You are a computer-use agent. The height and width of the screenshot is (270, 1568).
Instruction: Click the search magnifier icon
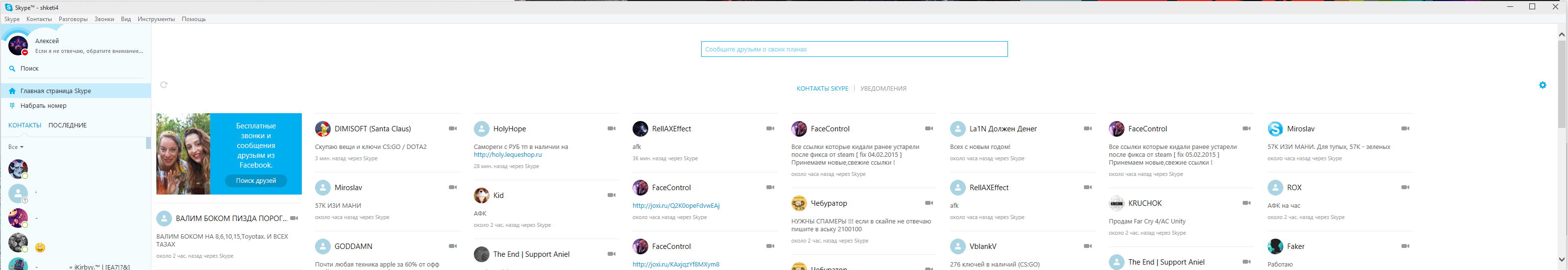pos(12,69)
